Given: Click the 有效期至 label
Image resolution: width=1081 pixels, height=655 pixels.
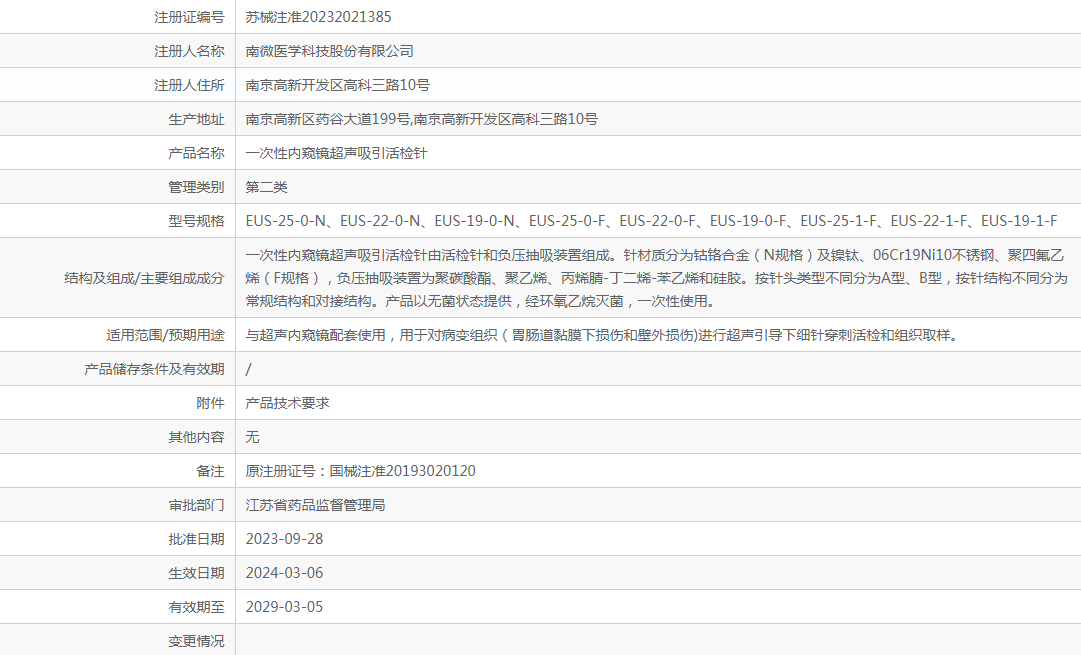Looking at the screenshot, I should click(x=196, y=607).
